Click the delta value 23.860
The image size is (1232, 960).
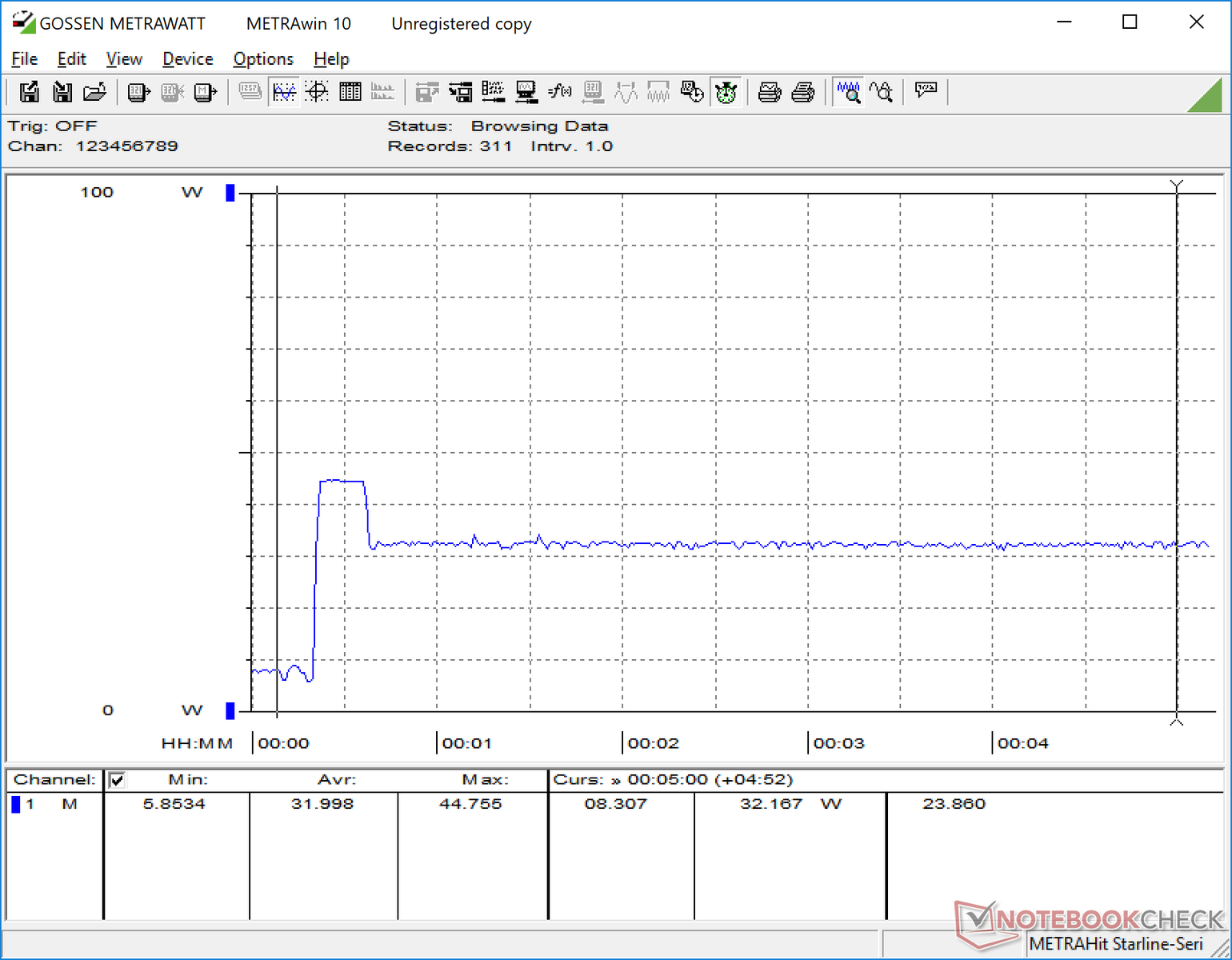tap(954, 804)
